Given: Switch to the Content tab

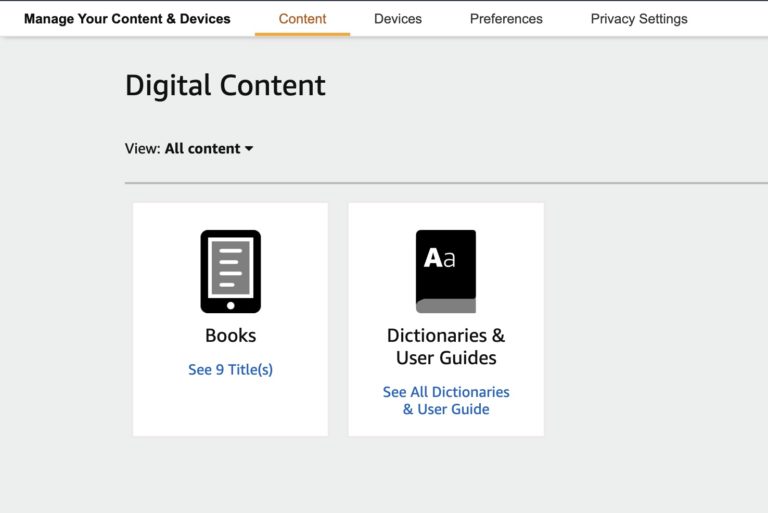Looking at the screenshot, I should tap(302, 19).
